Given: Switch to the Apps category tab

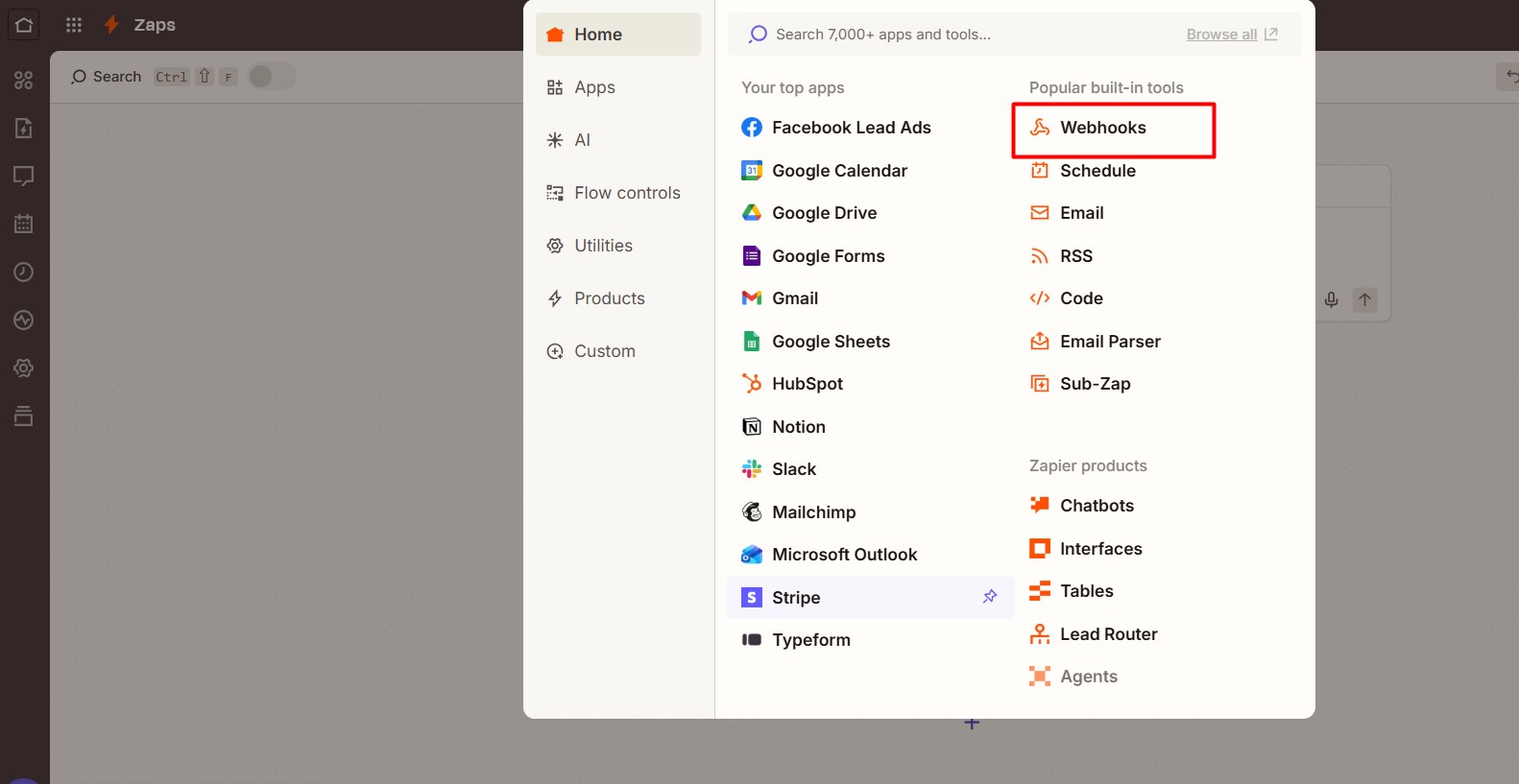Looking at the screenshot, I should (594, 87).
